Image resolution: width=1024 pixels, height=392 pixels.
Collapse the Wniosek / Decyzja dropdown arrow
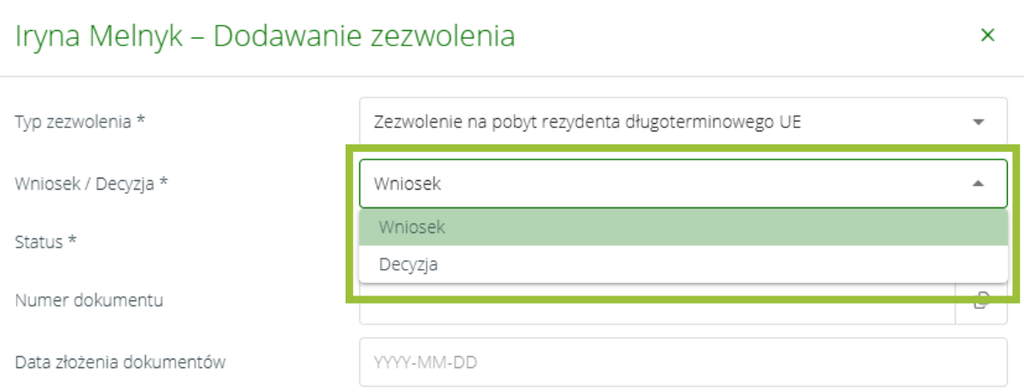pyautogui.click(x=978, y=184)
